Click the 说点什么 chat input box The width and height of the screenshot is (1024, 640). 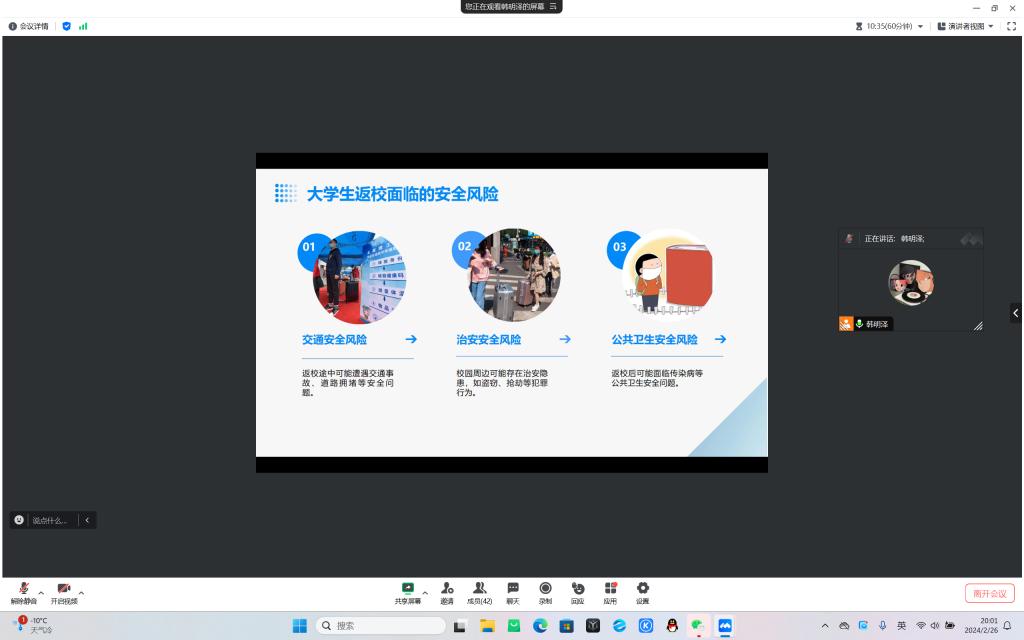pos(48,520)
